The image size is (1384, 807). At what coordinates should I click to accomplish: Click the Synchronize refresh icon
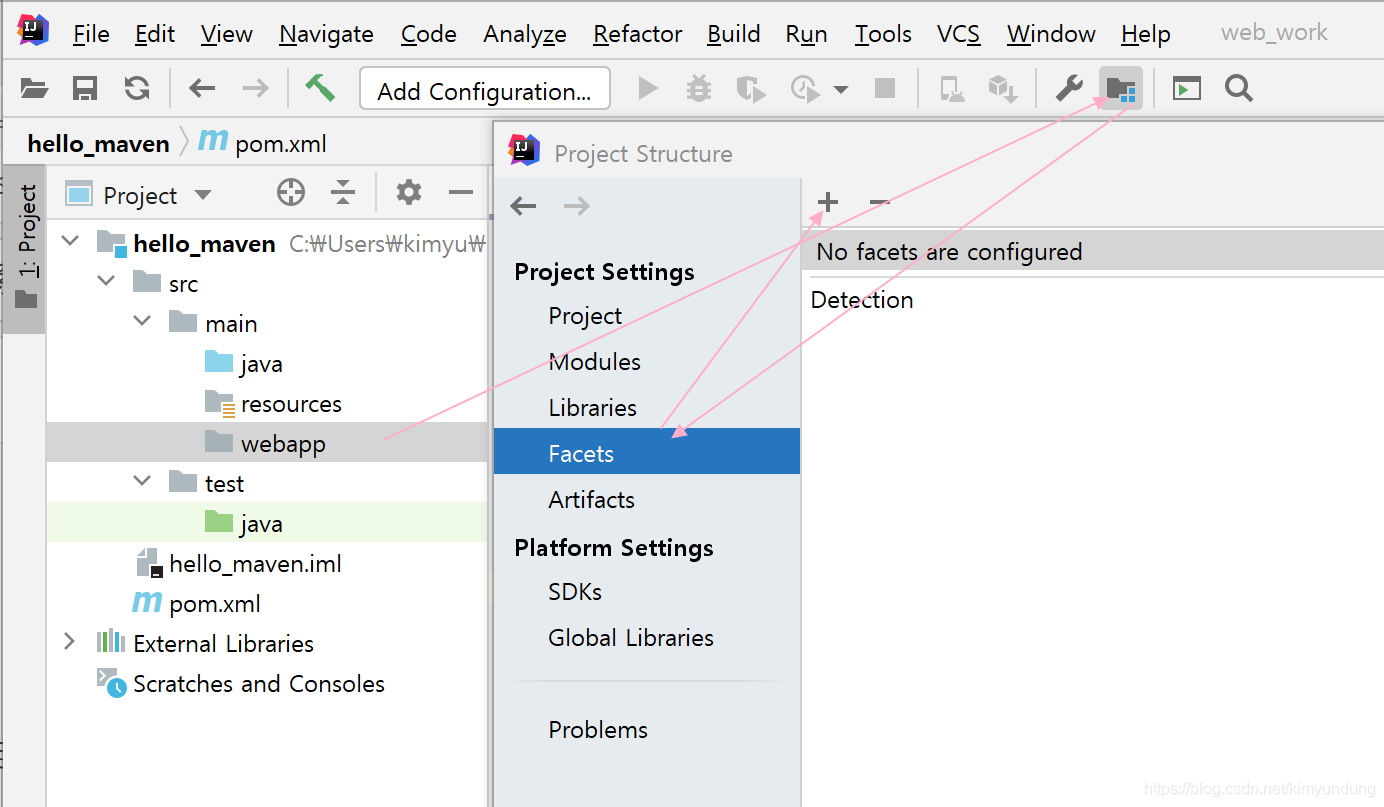coord(137,89)
